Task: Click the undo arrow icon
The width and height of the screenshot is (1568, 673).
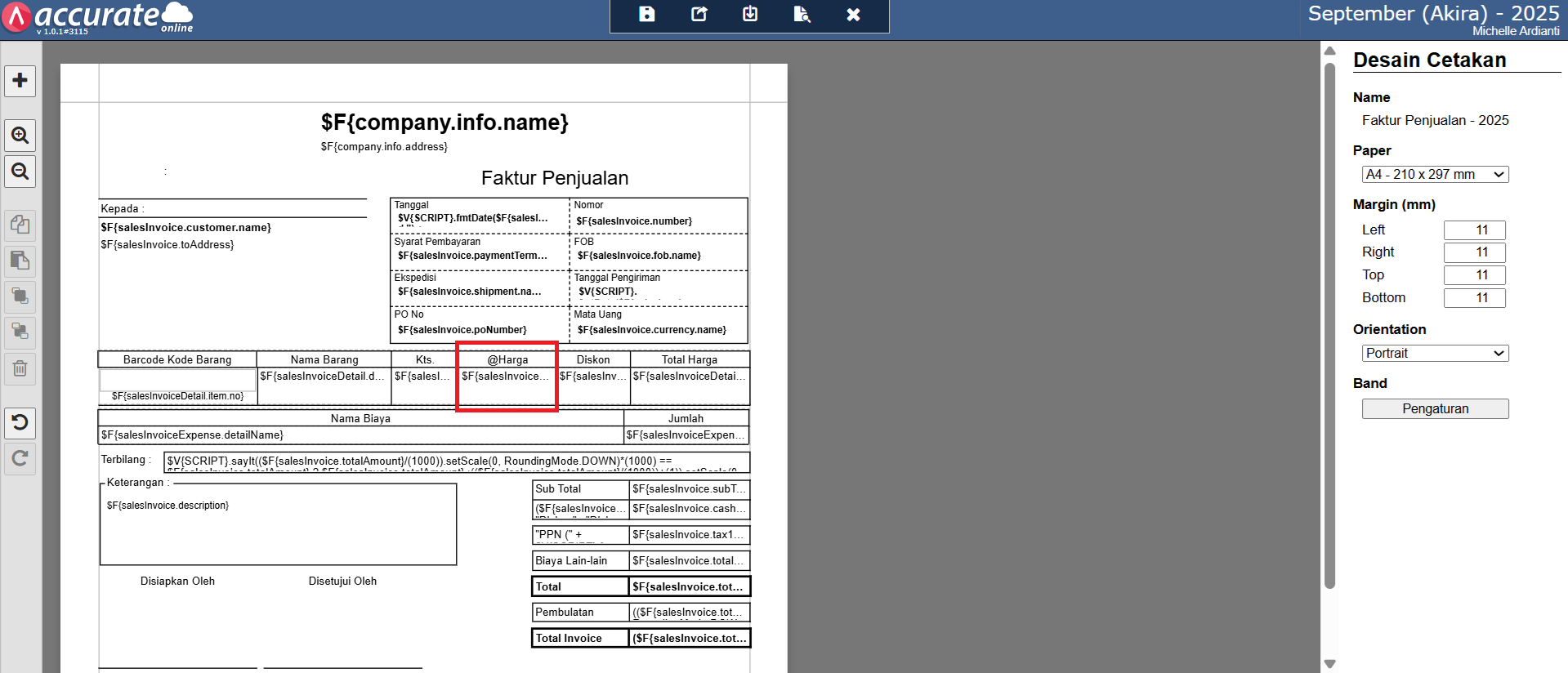Action: click(20, 422)
